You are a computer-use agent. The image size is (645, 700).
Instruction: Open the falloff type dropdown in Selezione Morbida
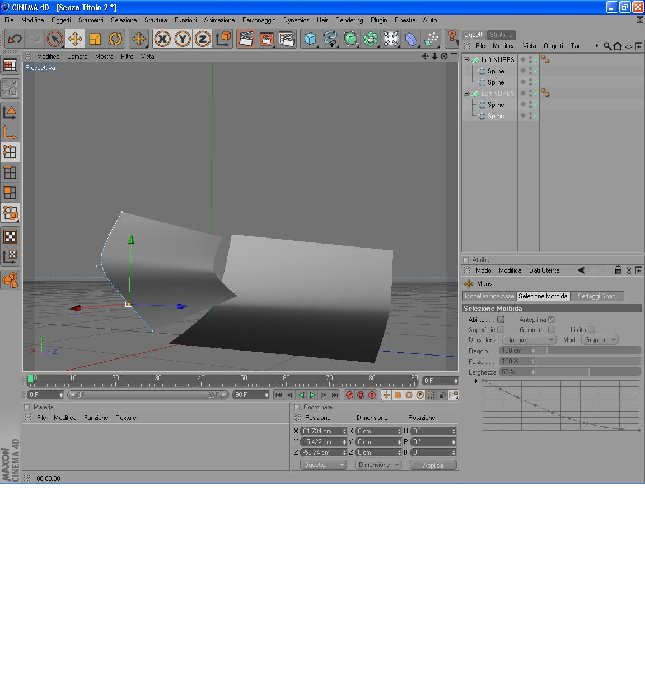click(530, 340)
